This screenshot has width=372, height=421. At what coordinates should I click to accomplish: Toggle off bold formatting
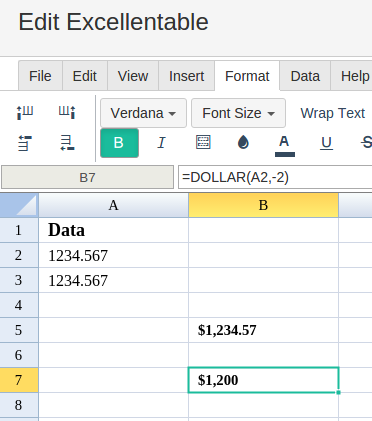119,143
